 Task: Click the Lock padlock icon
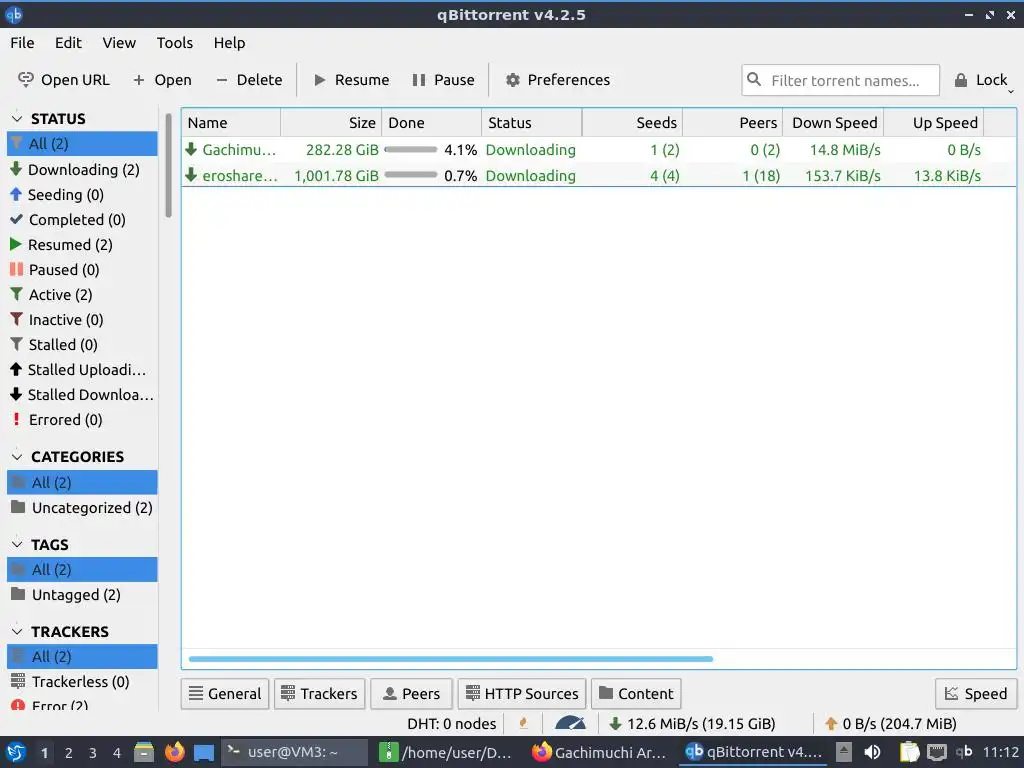point(961,80)
